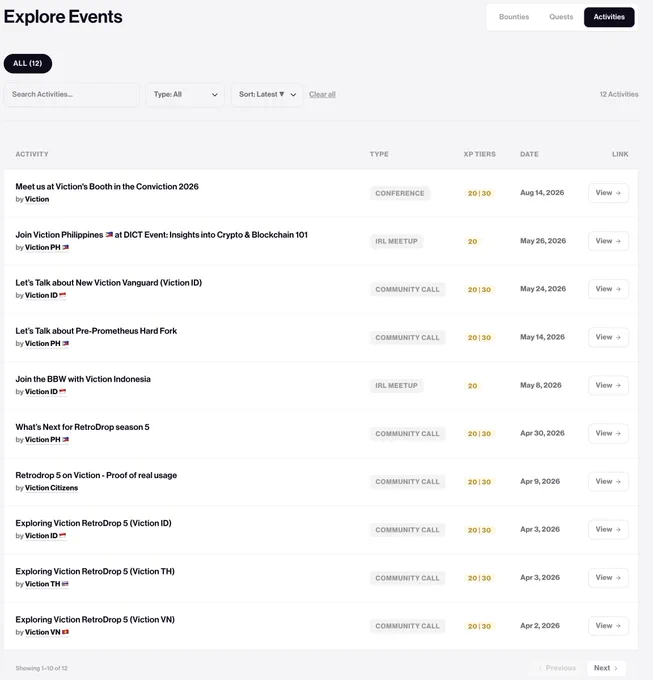This screenshot has height=680, width=653.
Task: Open organizer 'Viction TH' link
Action: (x=46, y=584)
